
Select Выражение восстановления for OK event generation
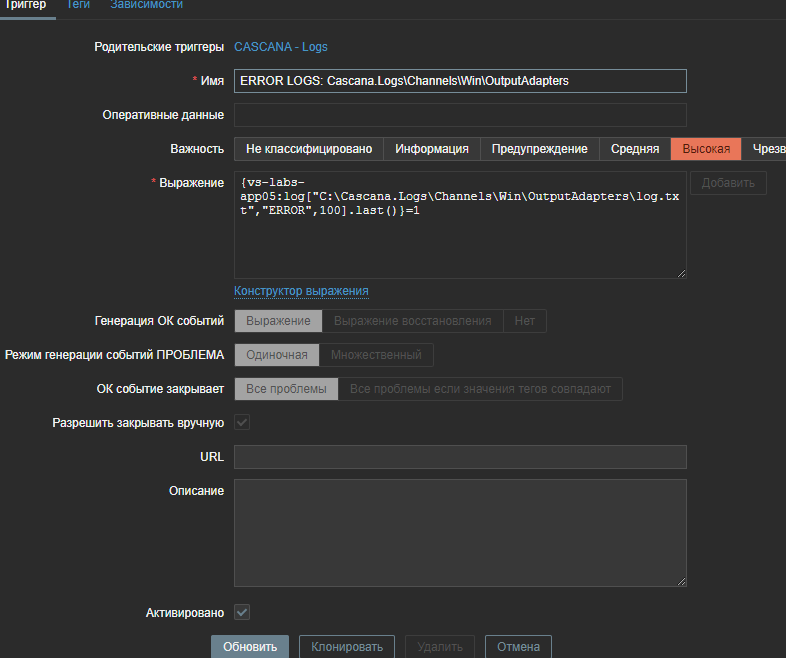(x=412, y=321)
